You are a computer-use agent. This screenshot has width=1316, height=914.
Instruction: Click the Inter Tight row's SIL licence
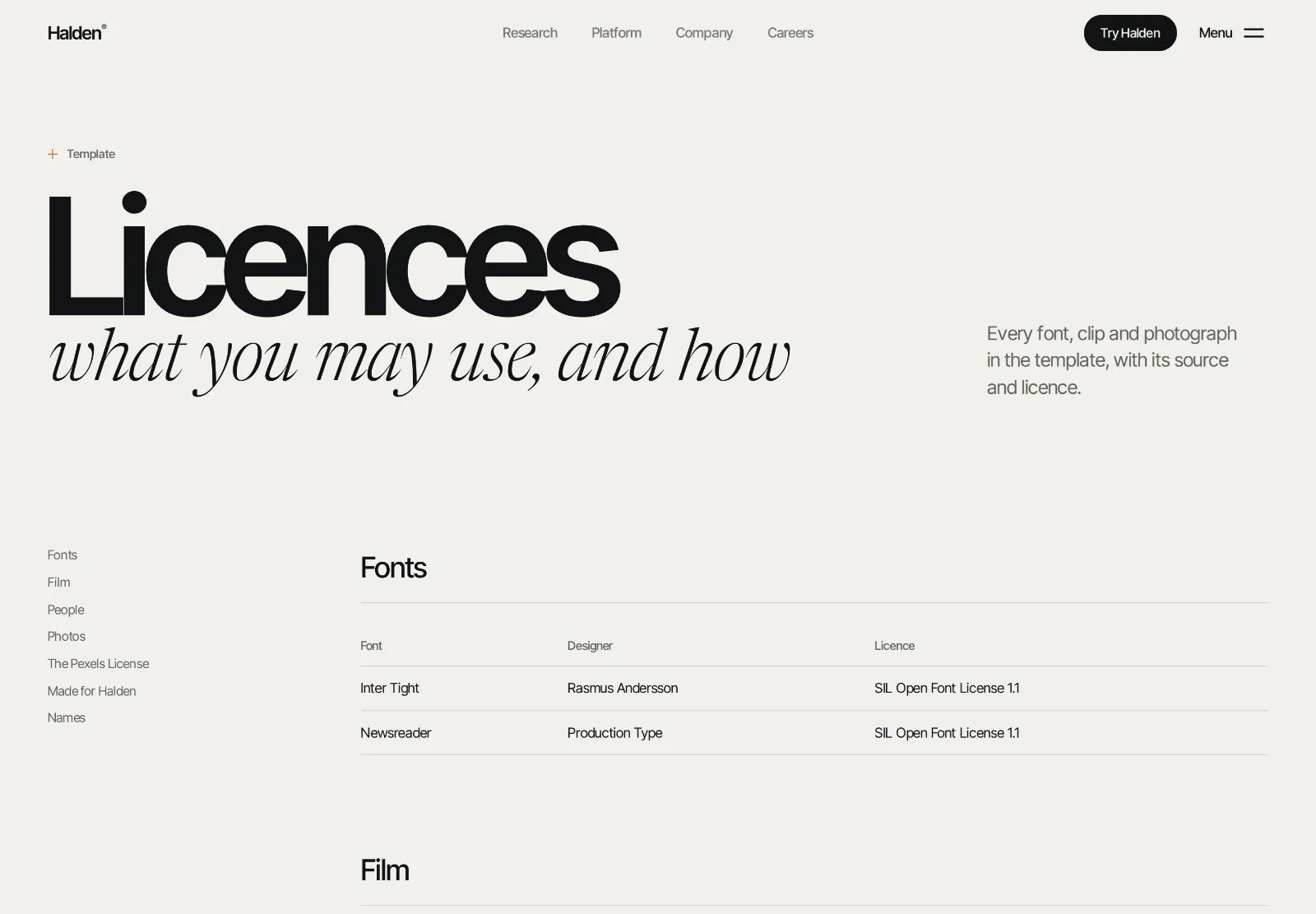point(947,688)
